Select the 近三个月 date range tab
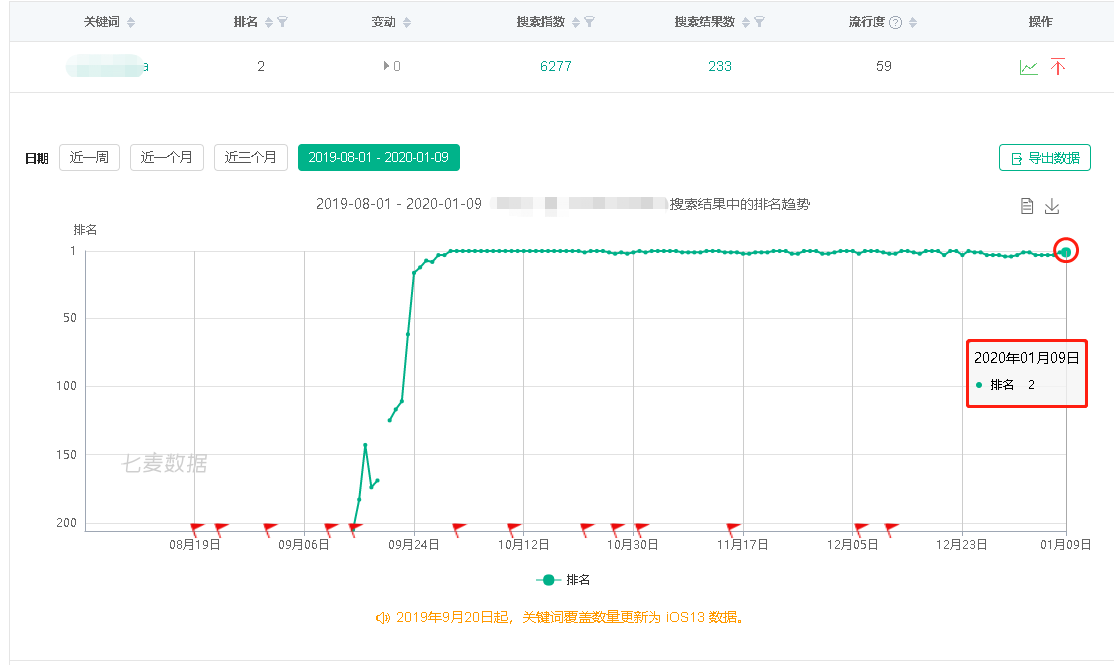 tap(250, 157)
